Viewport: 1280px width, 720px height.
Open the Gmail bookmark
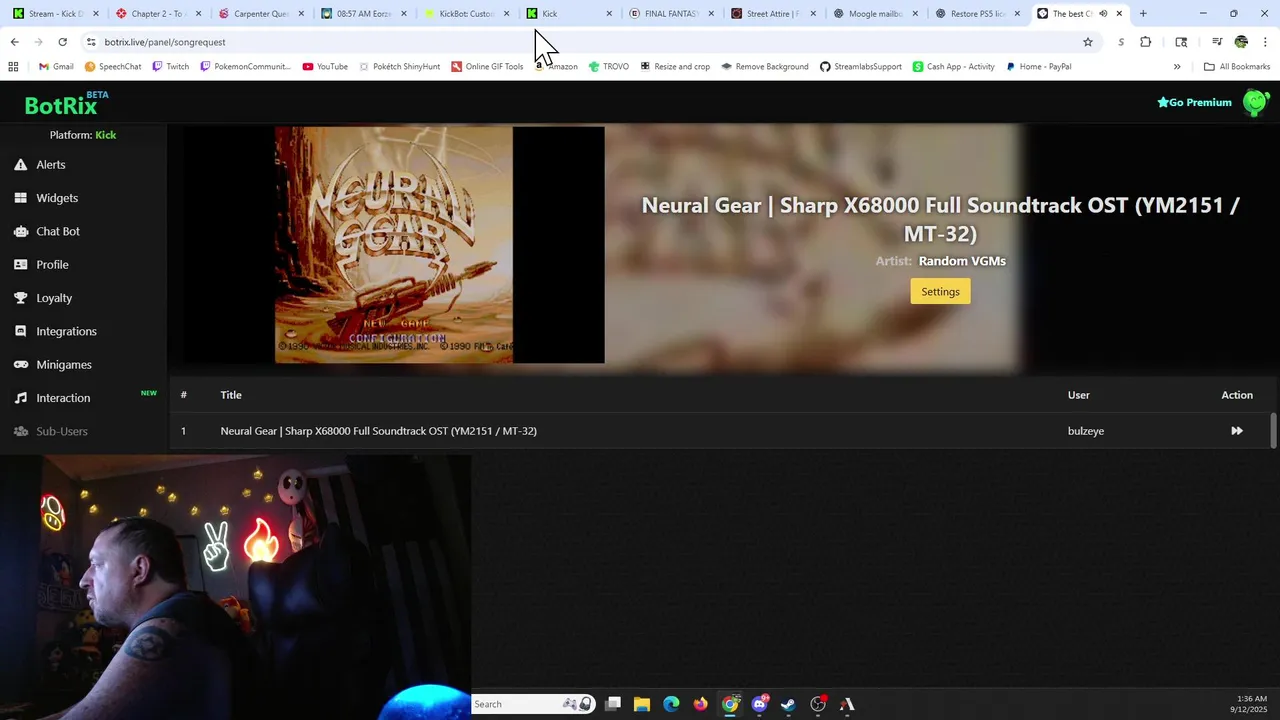[56, 67]
